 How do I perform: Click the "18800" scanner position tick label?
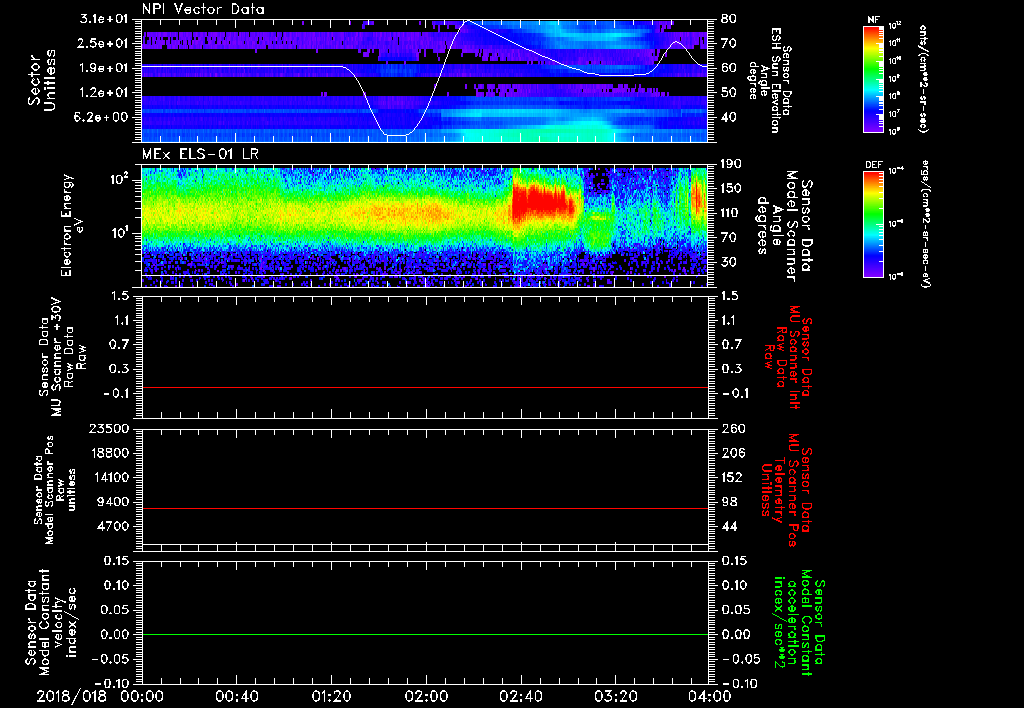click(x=110, y=453)
